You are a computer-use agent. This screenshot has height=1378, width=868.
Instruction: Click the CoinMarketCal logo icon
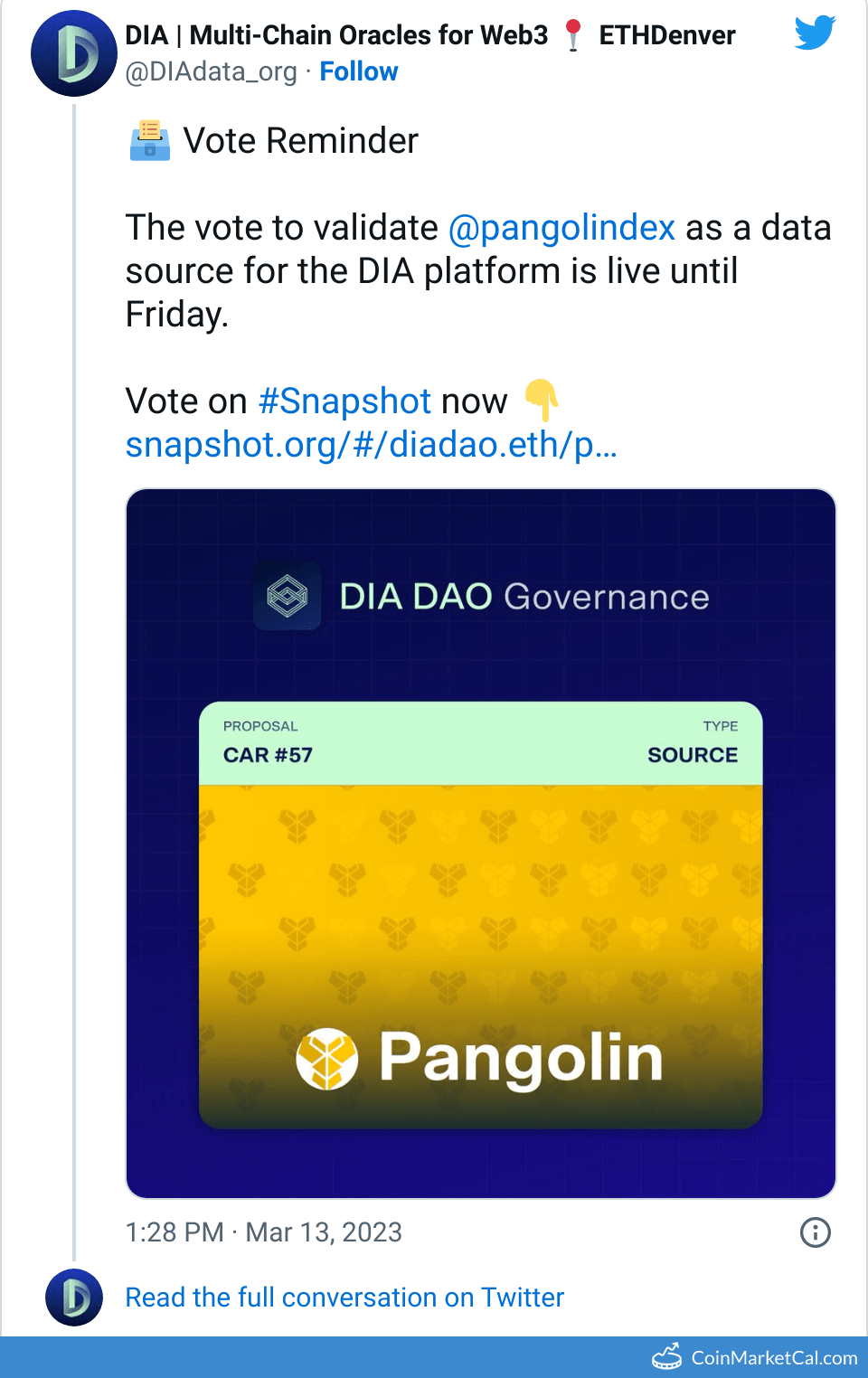click(667, 1356)
